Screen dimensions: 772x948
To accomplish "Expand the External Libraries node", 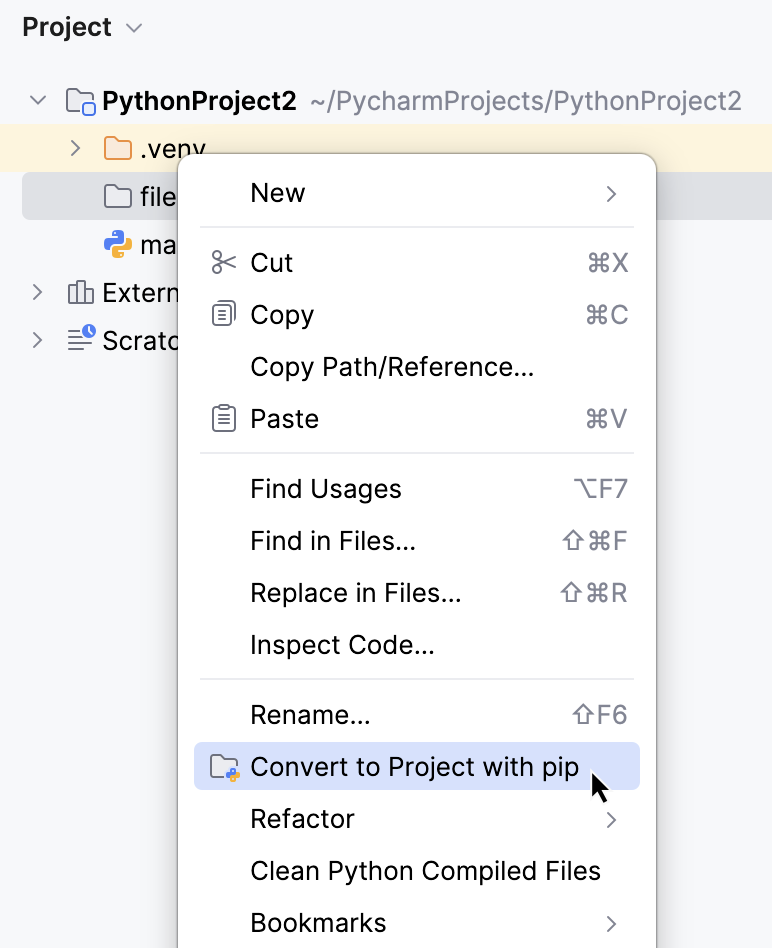I will [37, 293].
